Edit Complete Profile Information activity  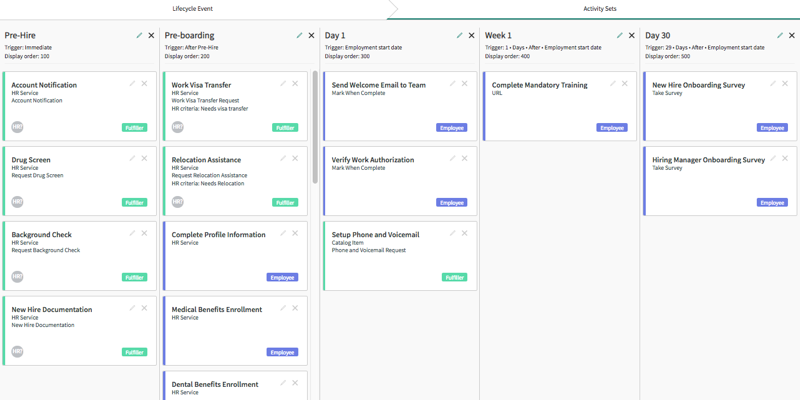(x=283, y=233)
